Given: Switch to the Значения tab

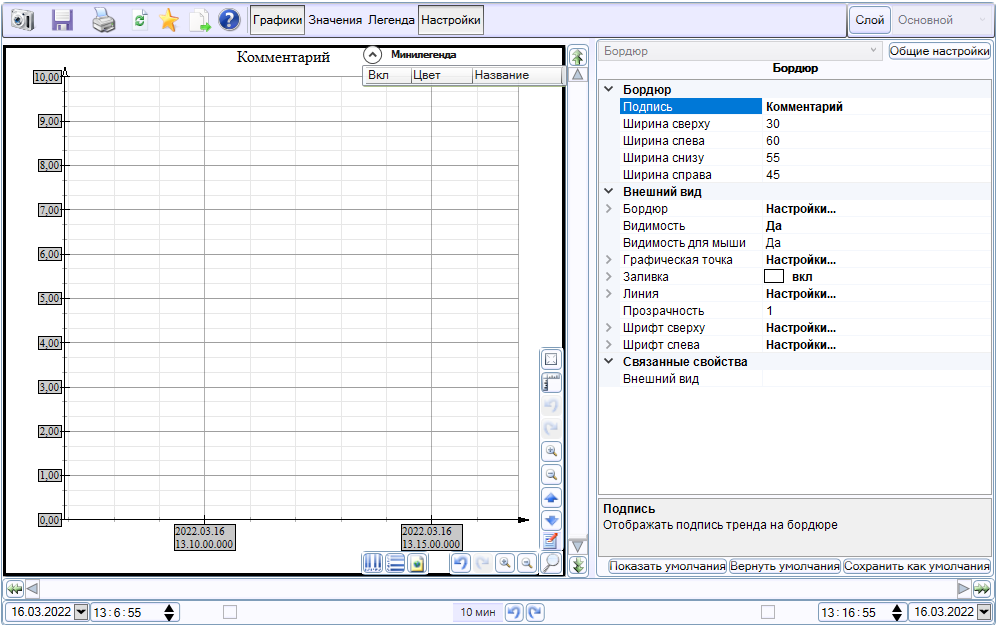Looking at the screenshot, I should (335, 20).
